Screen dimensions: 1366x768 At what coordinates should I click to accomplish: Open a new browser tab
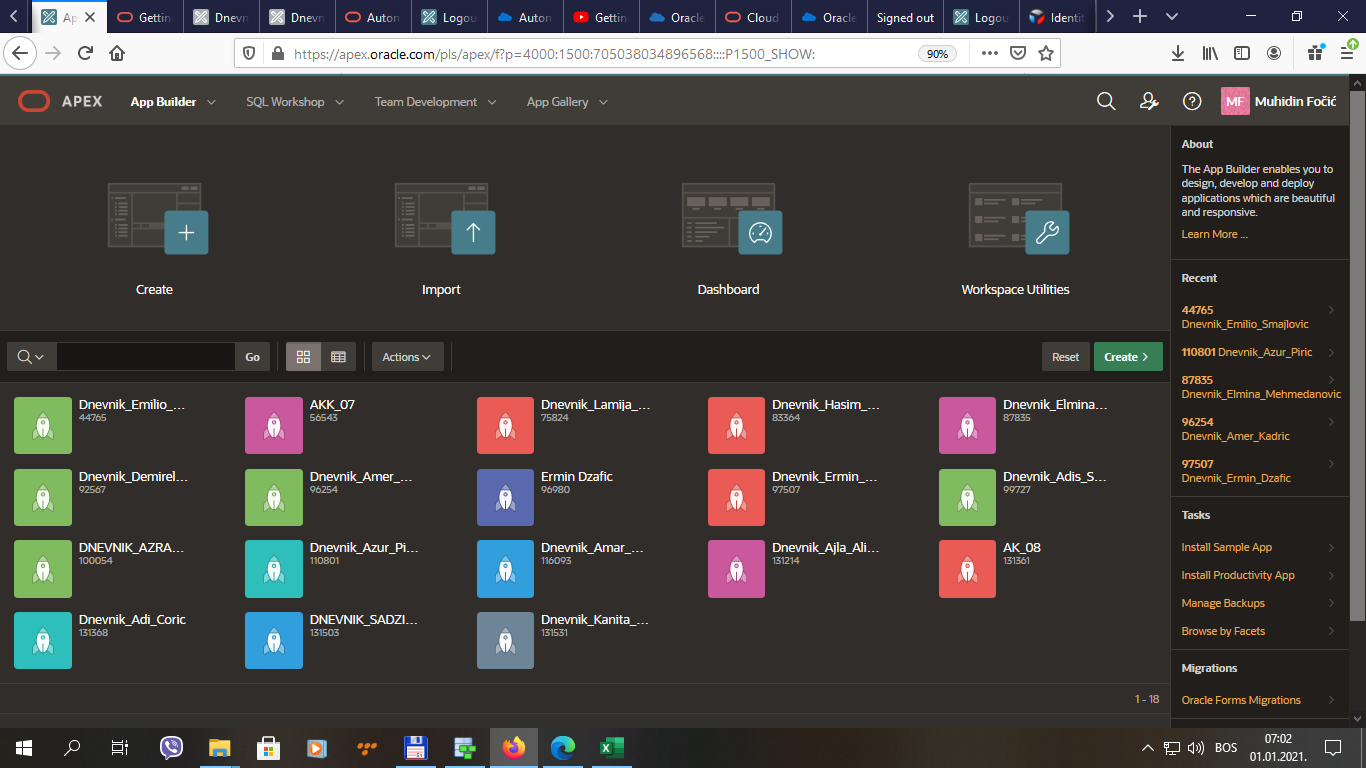click(x=1139, y=17)
